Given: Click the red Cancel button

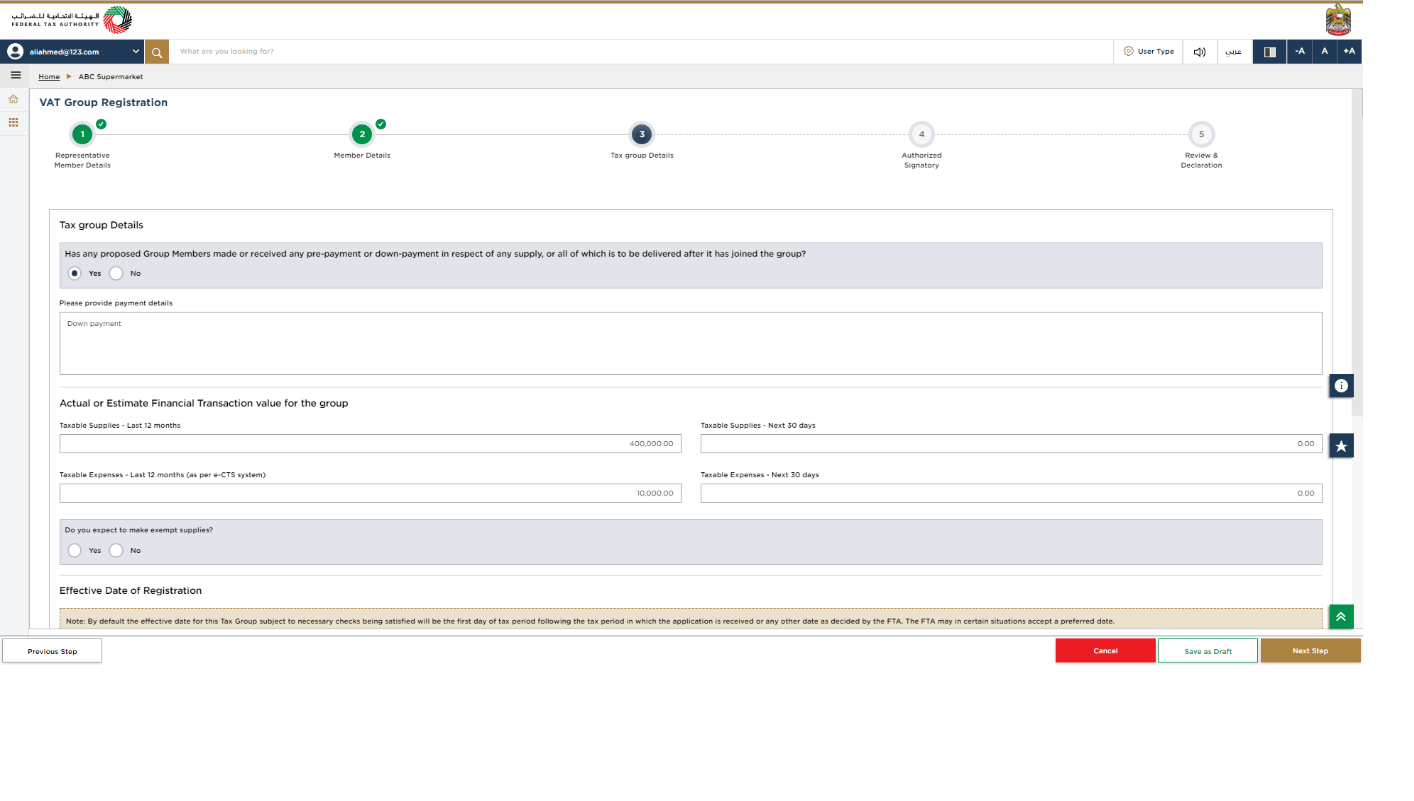Looking at the screenshot, I should coord(1105,651).
